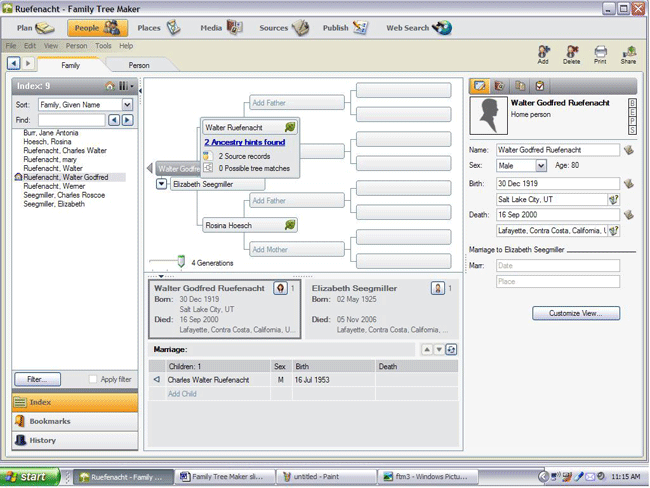Open the Sources workspace

284,28
